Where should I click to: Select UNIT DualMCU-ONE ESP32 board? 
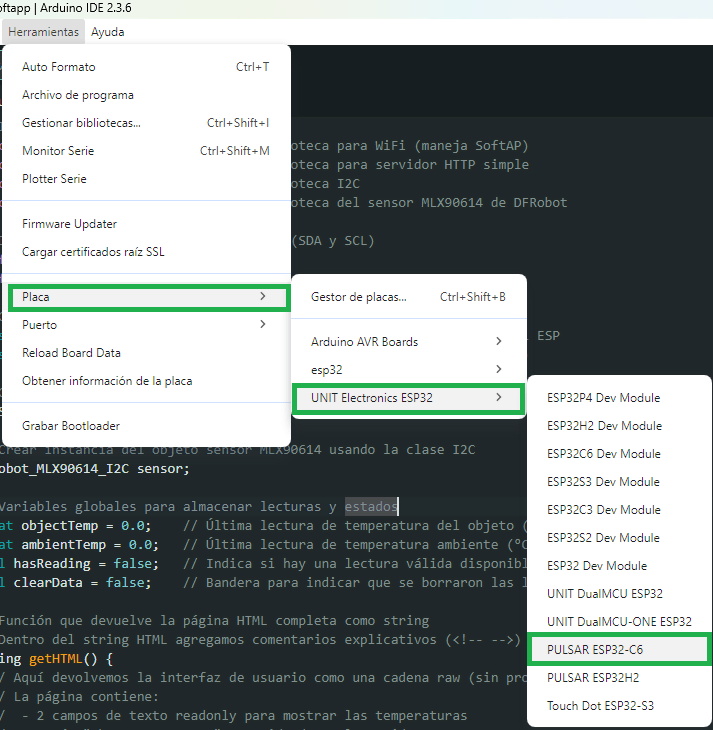619,622
